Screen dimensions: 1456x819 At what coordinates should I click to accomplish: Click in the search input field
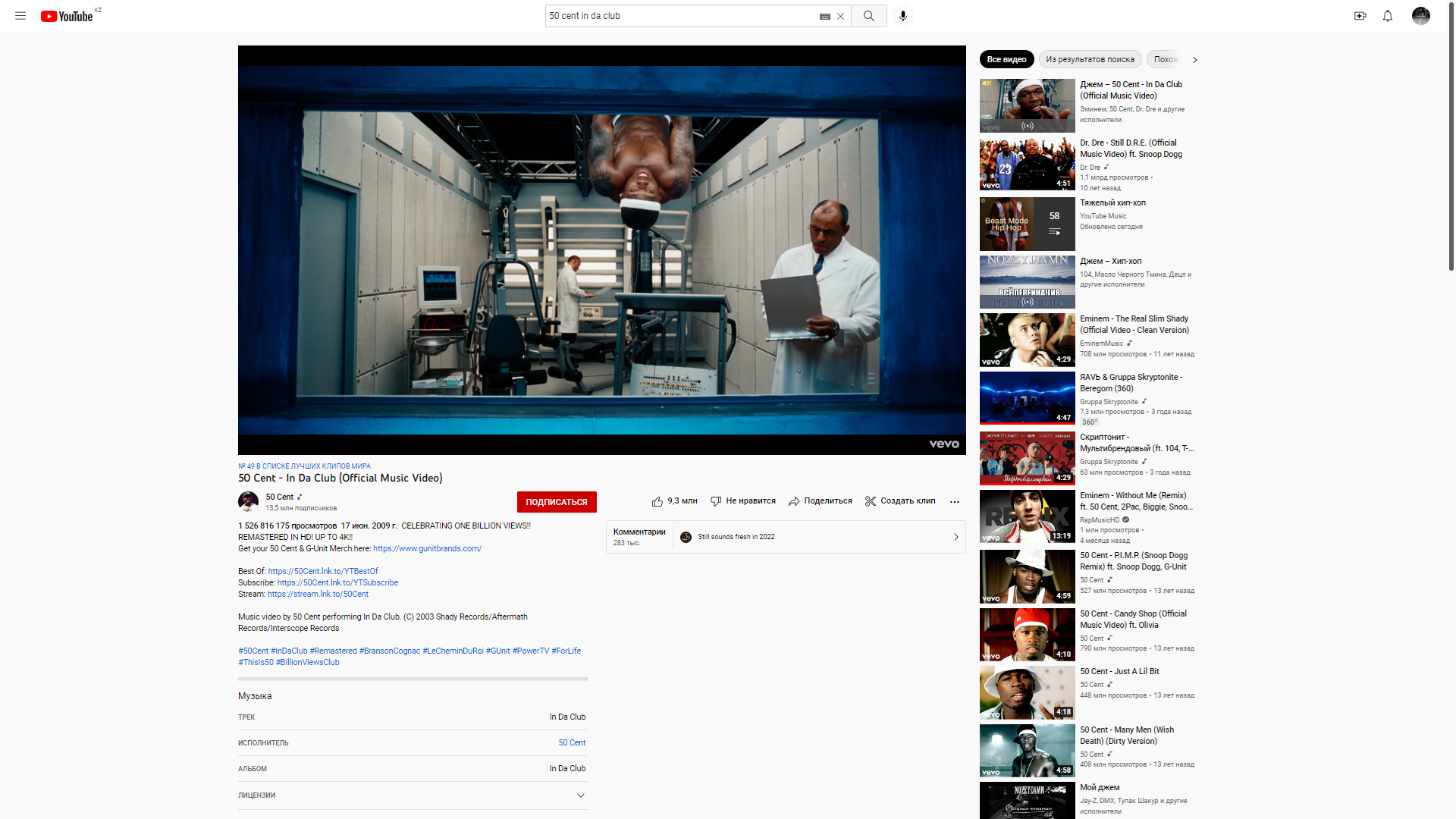[x=680, y=16]
